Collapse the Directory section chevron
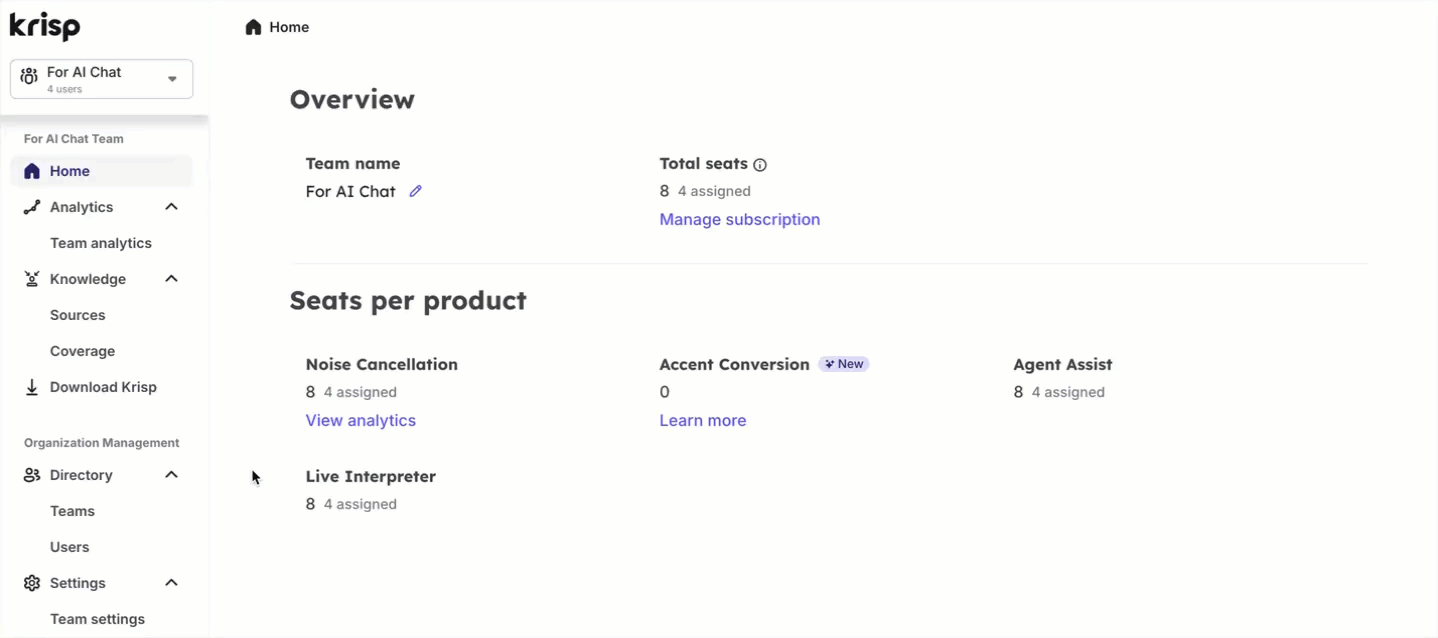Screen dimensions: 1438x638 pyautogui.click(x=171, y=475)
